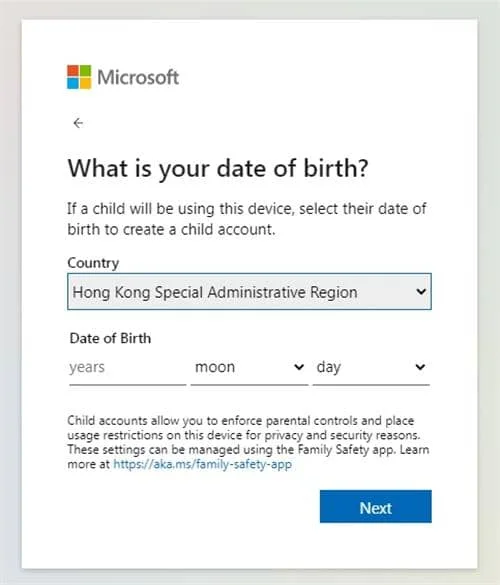Click the 'What is your date of birth?' heading
Viewport: 500px width, 585px height.
[218, 168]
